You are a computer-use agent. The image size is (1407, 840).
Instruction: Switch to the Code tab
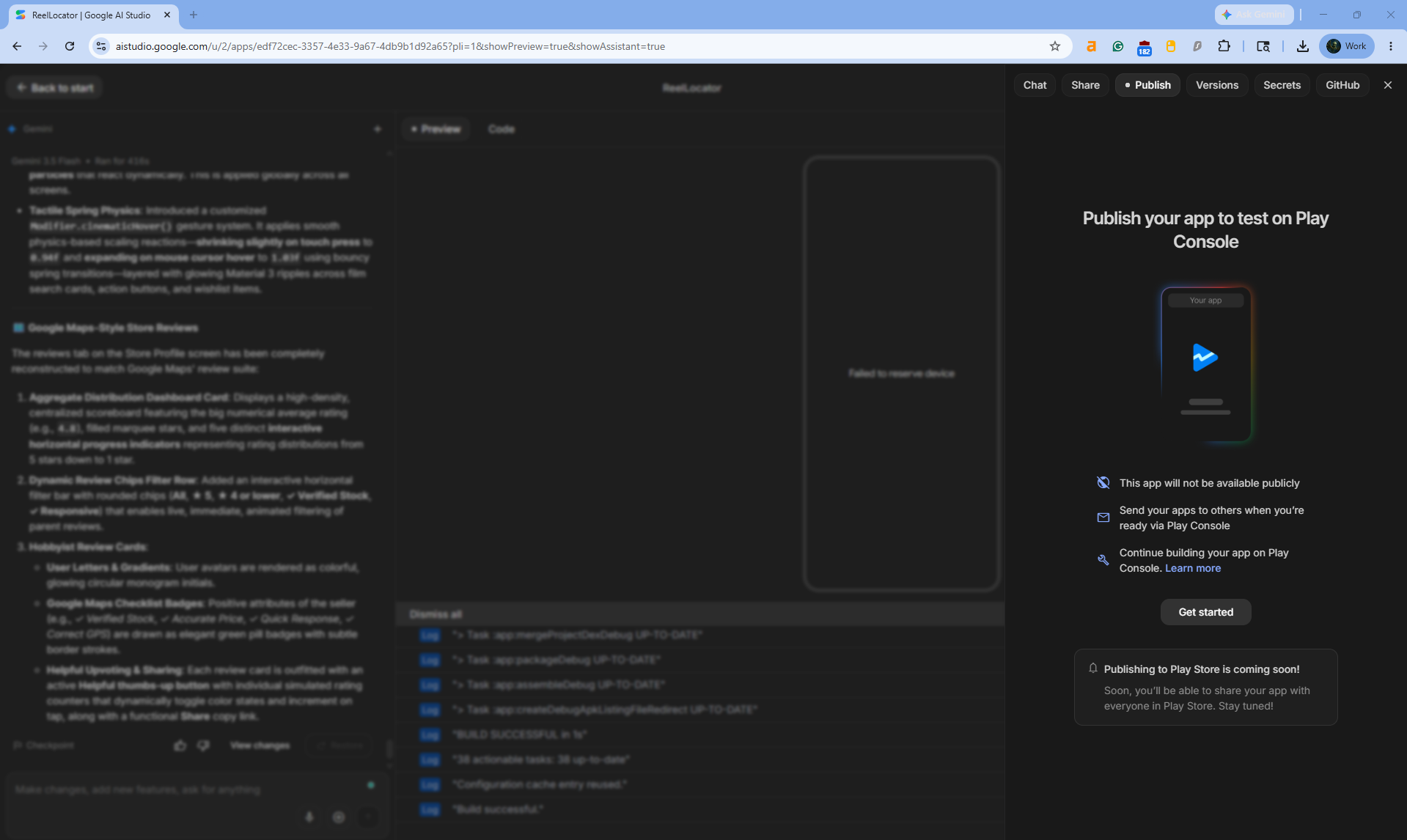pyautogui.click(x=502, y=129)
